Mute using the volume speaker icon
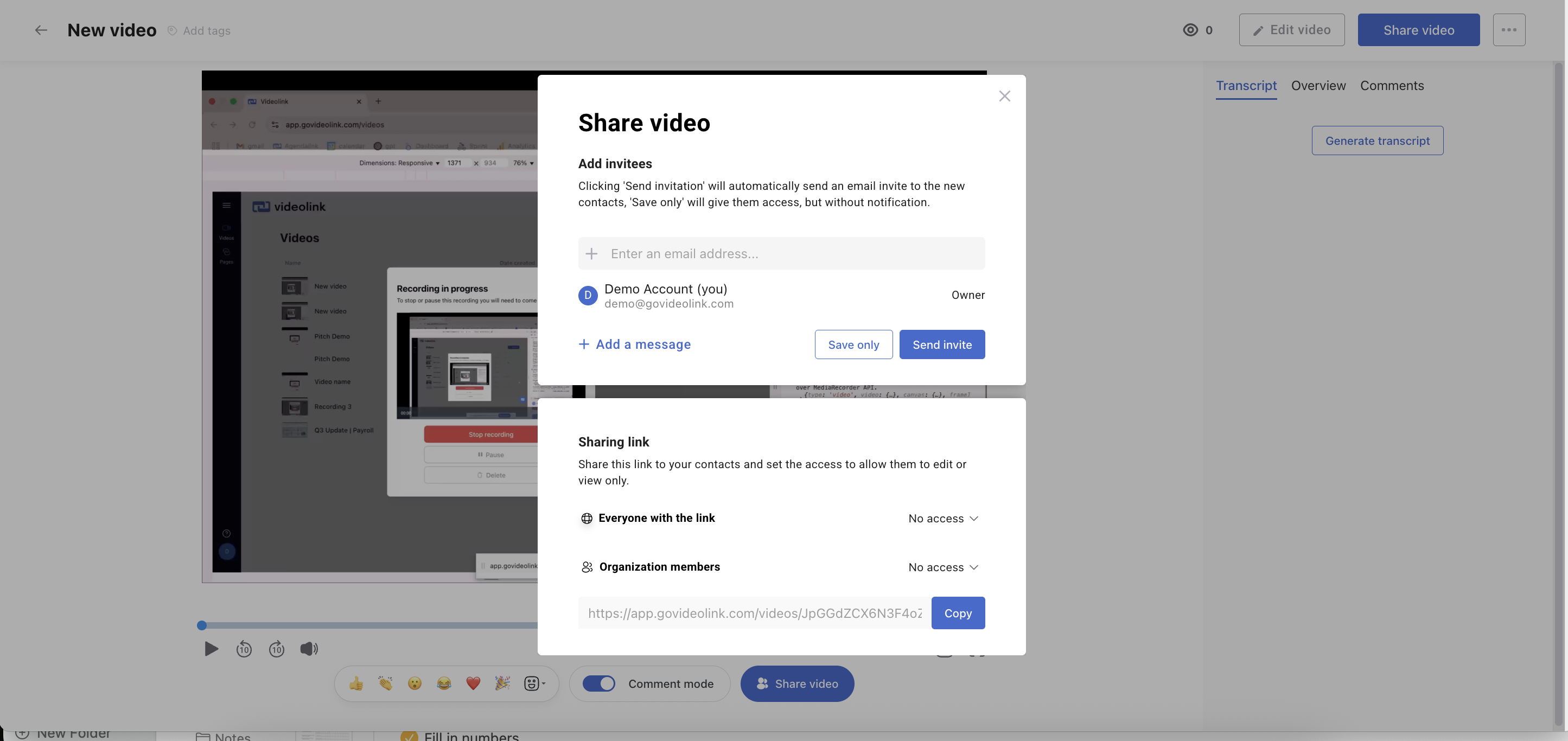This screenshot has width=1568, height=741. [x=309, y=649]
